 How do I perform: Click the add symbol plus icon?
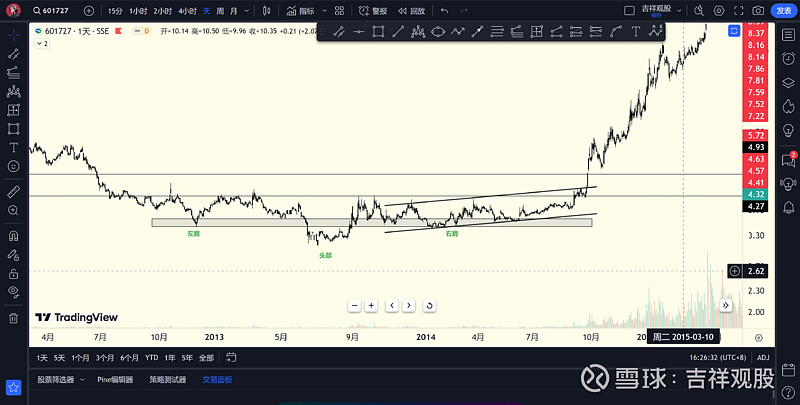tap(89, 11)
